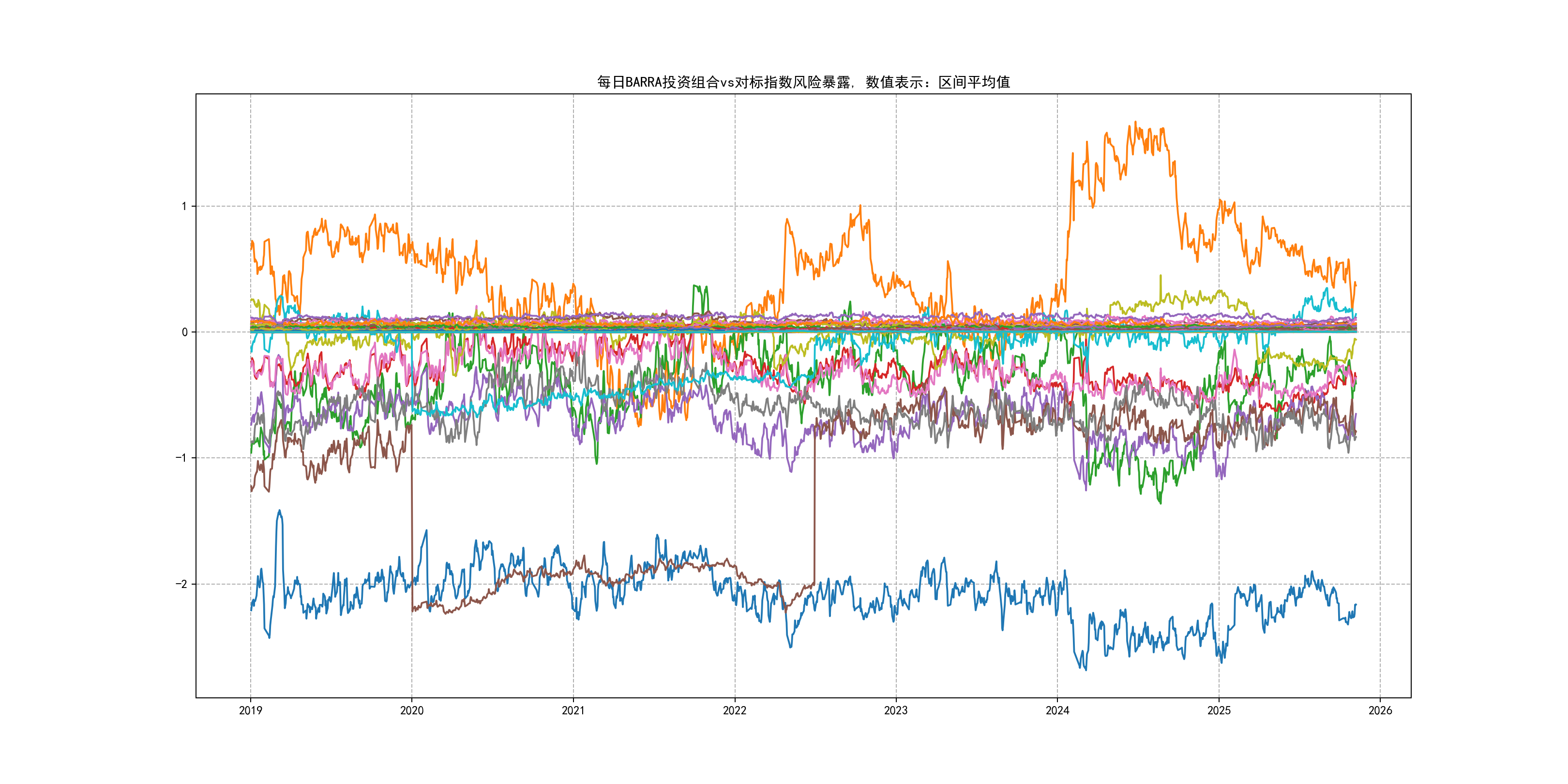1568x784 pixels.
Task: Click the chart title text at top
Action: pos(803,82)
